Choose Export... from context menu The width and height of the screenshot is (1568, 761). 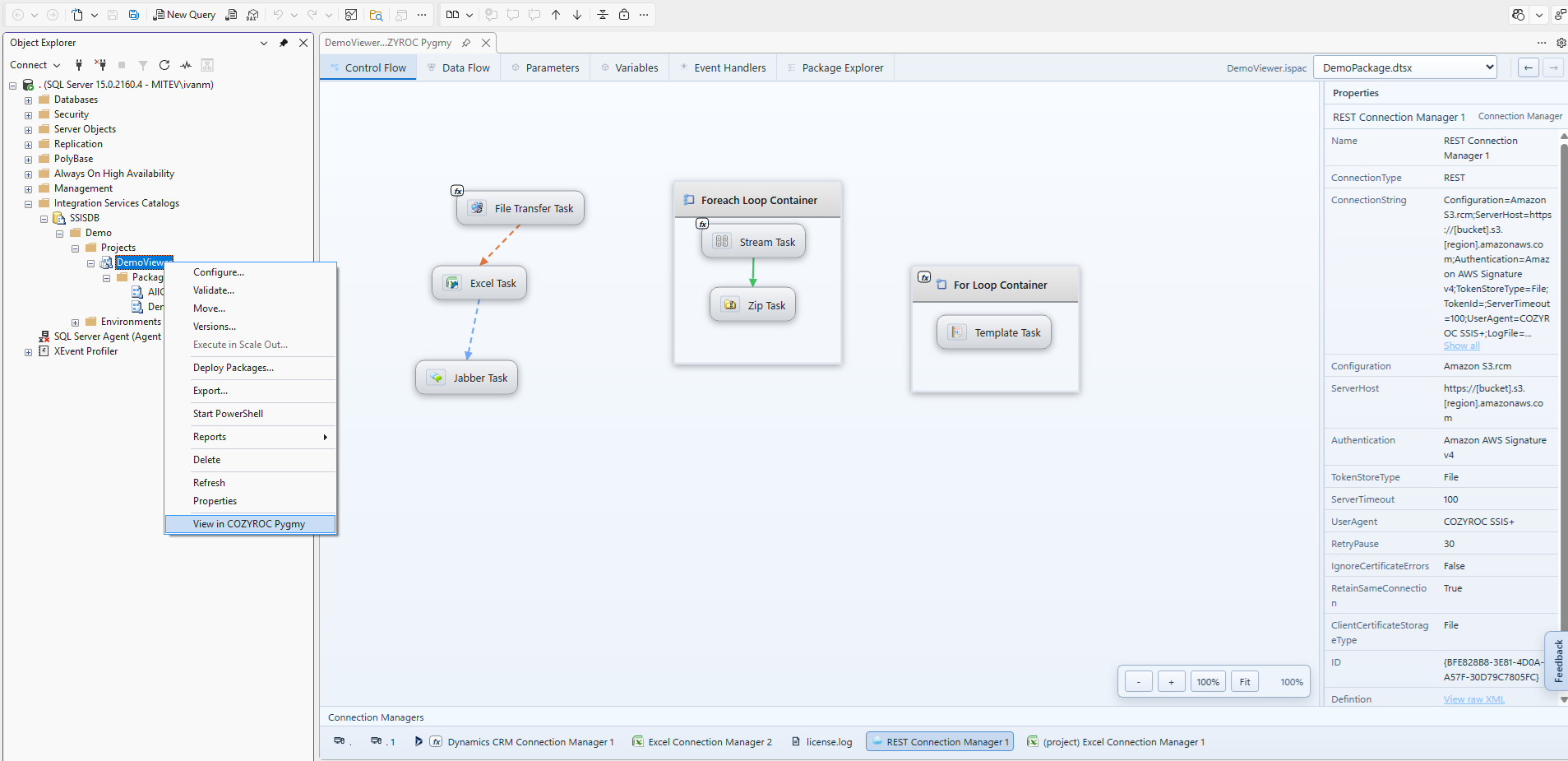click(x=250, y=391)
